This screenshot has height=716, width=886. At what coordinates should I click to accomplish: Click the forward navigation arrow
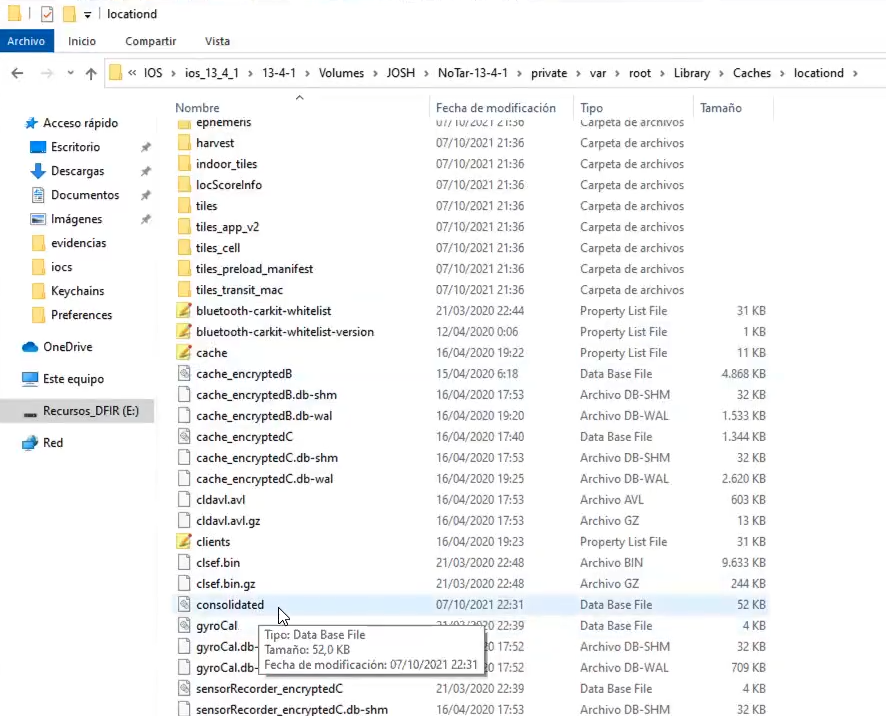(x=47, y=73)
